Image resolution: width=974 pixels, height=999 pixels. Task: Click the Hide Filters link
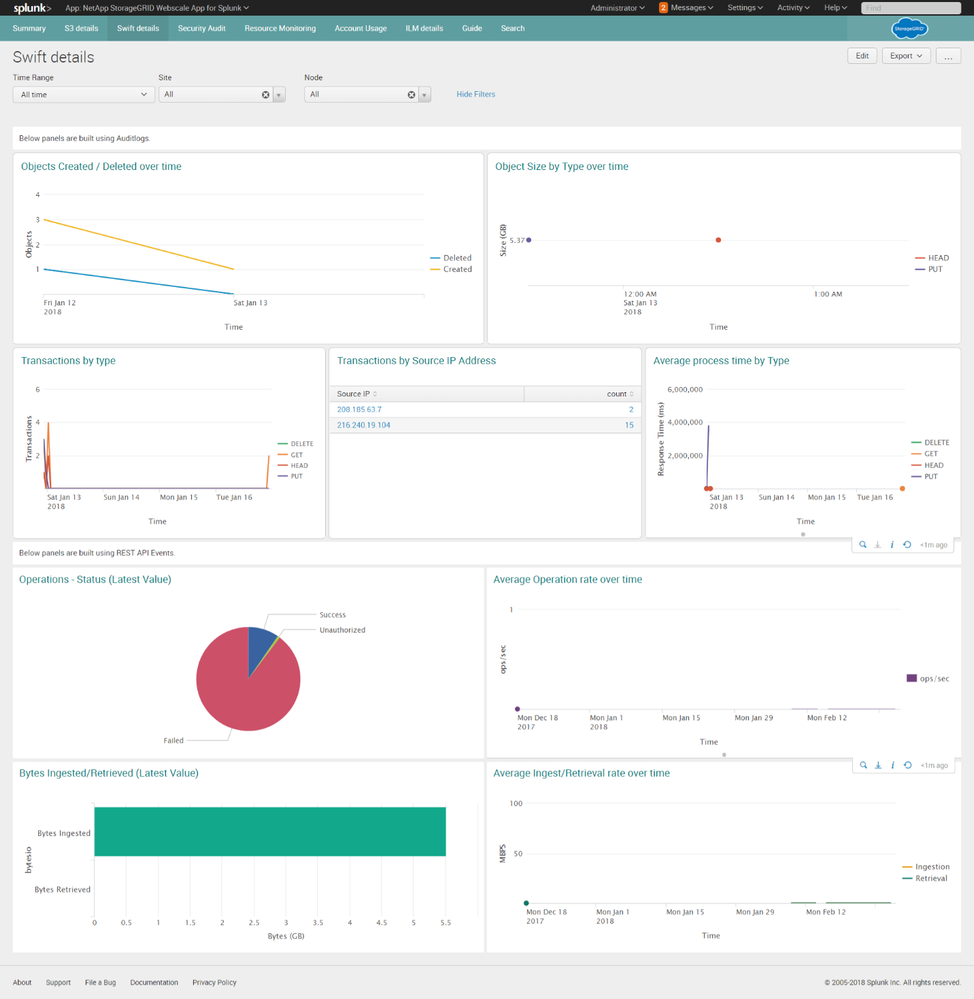click(x=476, y=95)
